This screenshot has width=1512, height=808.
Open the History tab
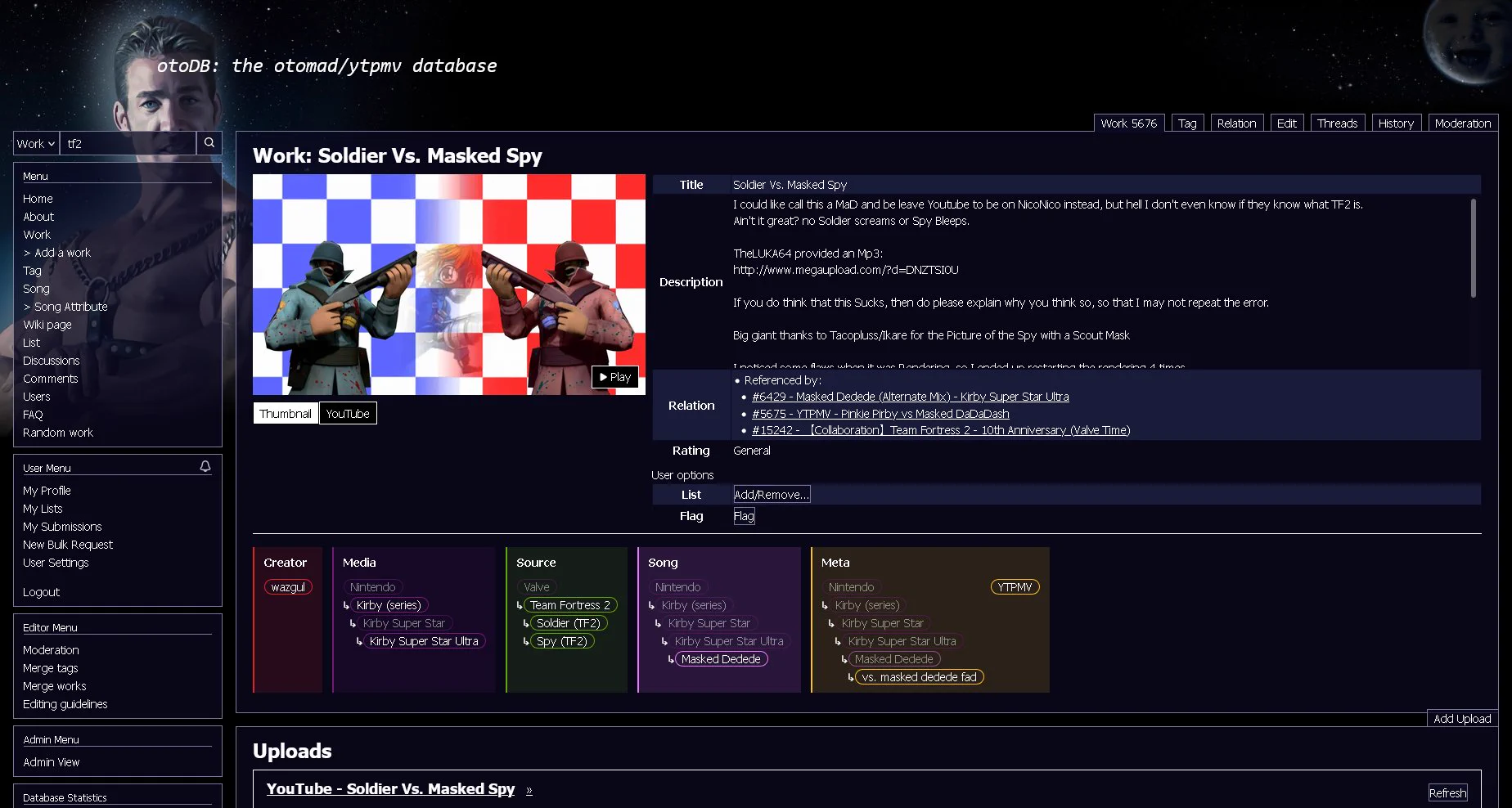pos(1396,123)
